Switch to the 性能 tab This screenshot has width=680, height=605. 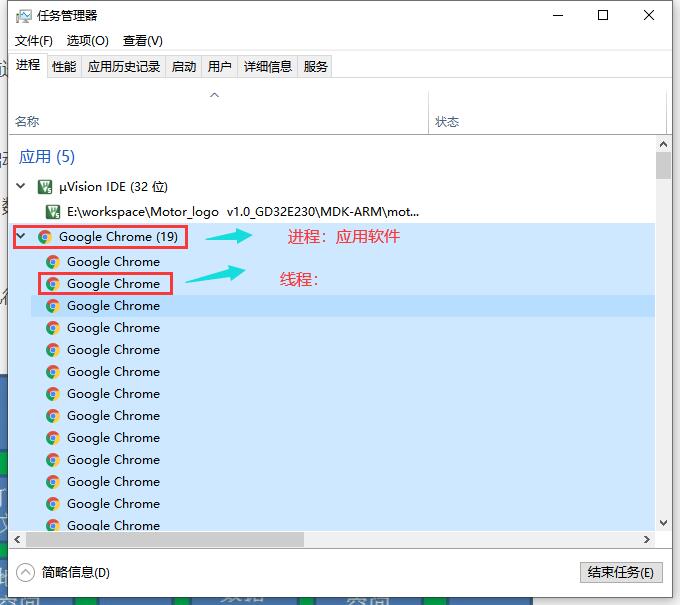(64, 66)
